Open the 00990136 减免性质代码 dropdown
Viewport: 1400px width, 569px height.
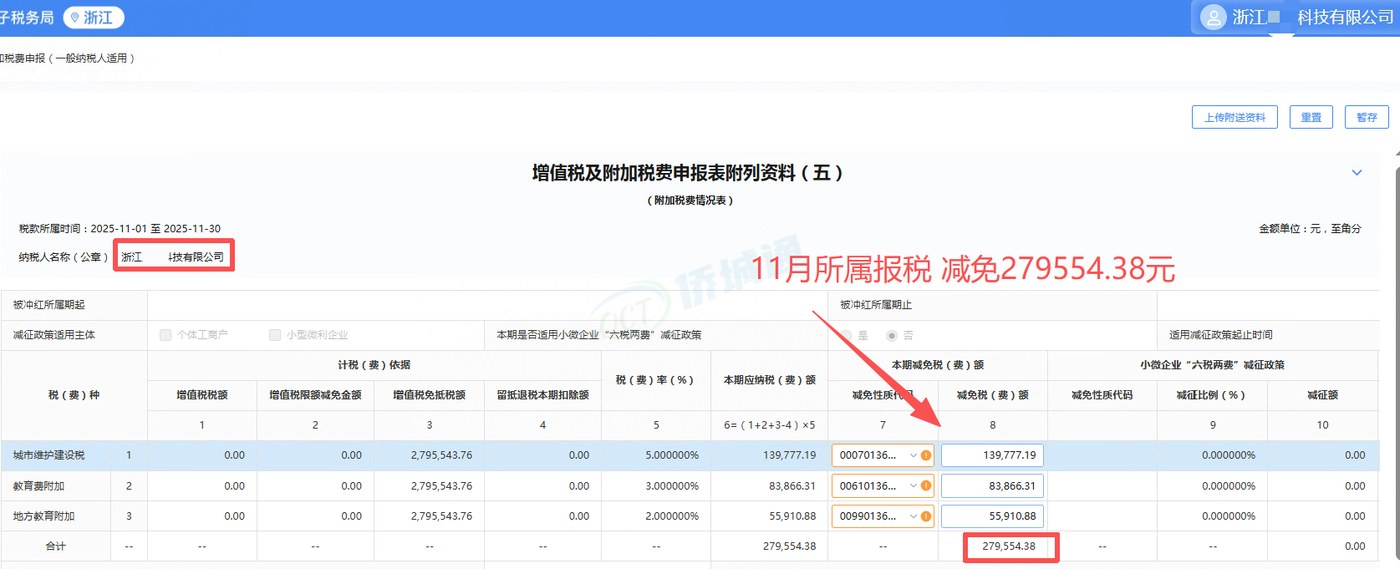click(883, 516)
